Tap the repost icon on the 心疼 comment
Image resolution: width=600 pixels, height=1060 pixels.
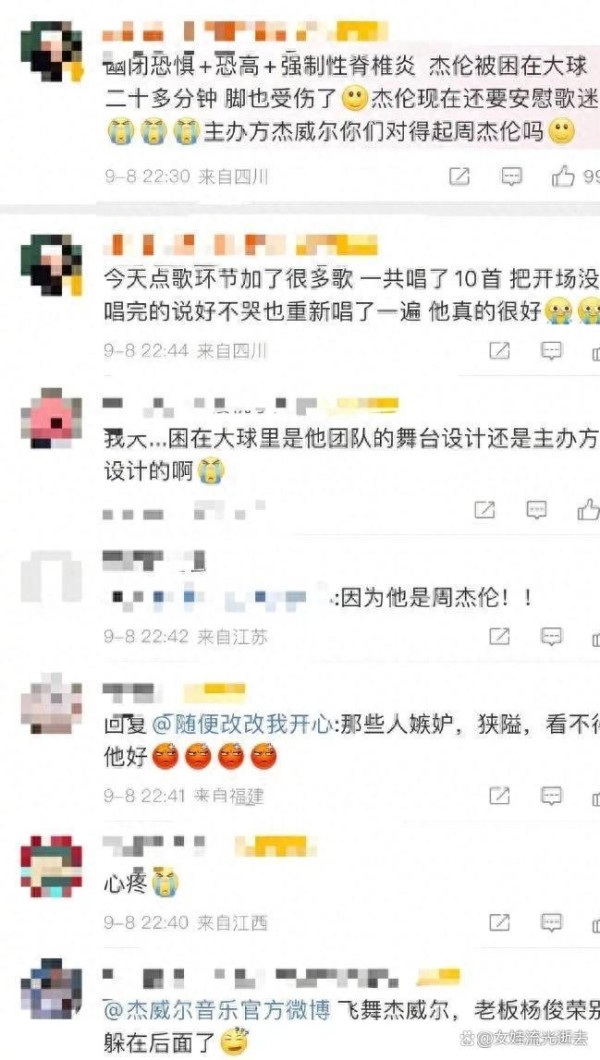(x=499, y=921)
